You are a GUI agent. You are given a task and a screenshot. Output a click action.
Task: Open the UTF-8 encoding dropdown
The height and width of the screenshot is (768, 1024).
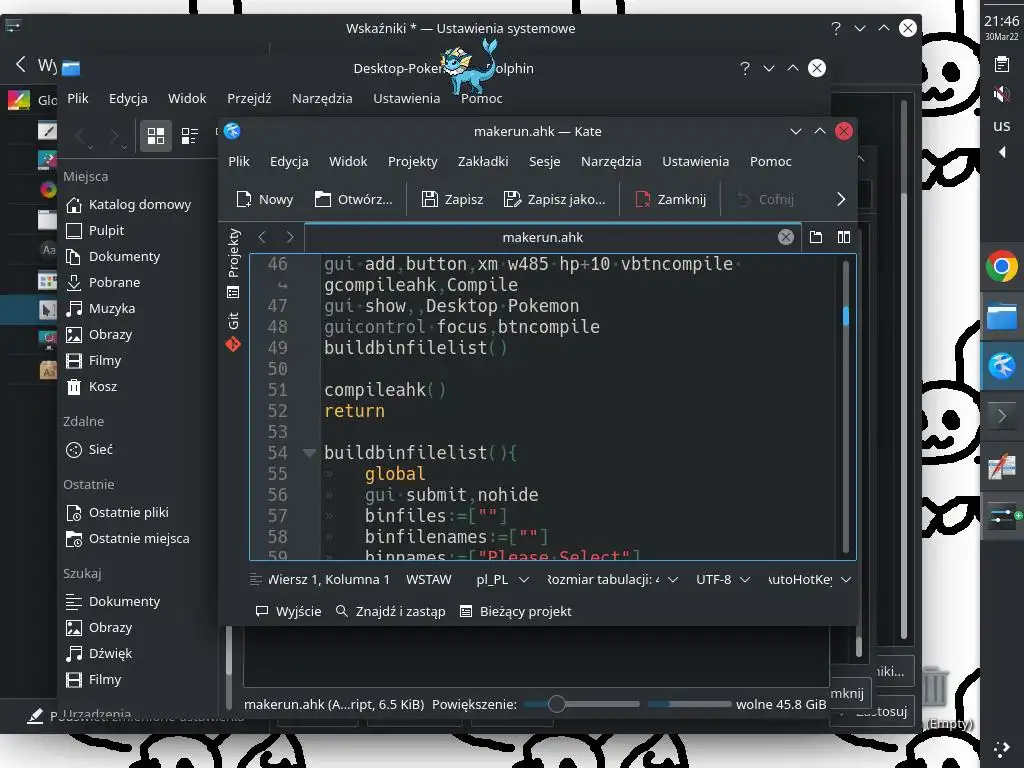(723, 579)
